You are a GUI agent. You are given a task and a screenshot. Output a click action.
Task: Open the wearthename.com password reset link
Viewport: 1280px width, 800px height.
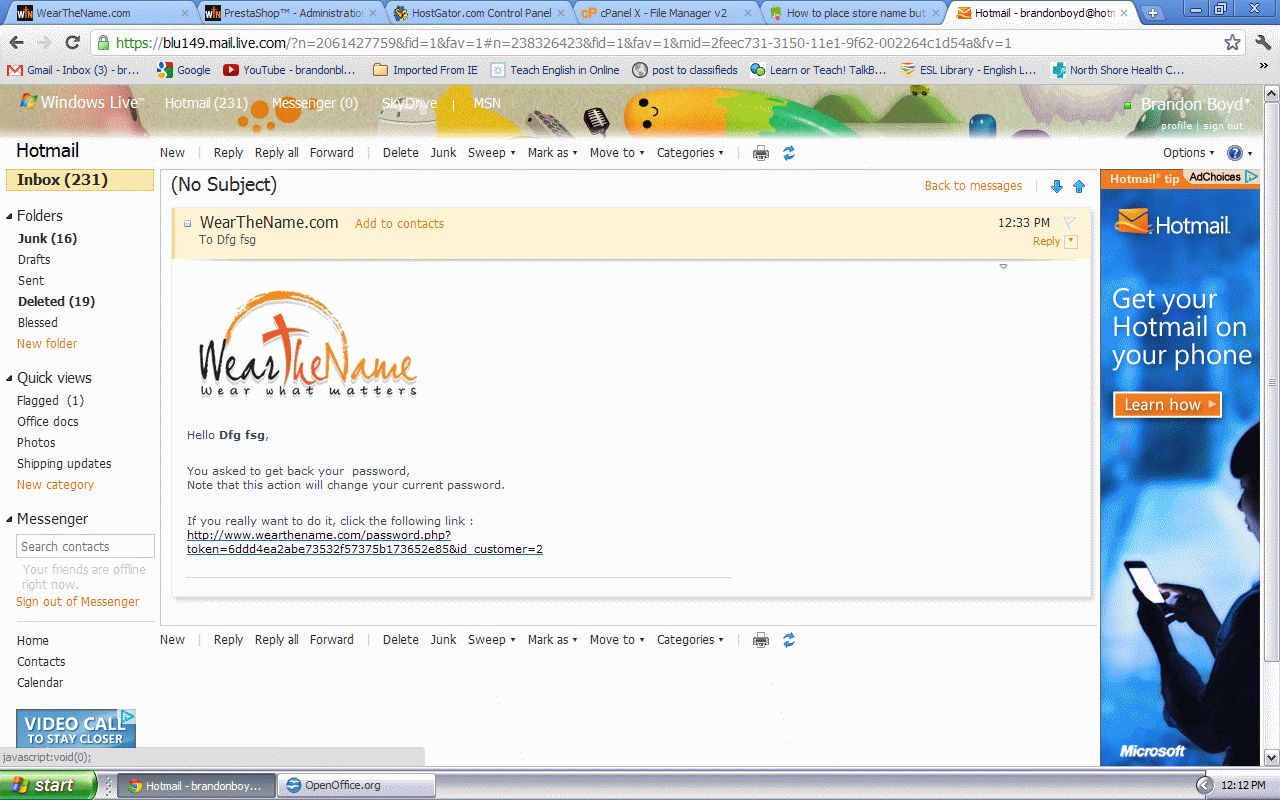coord(365,542)
